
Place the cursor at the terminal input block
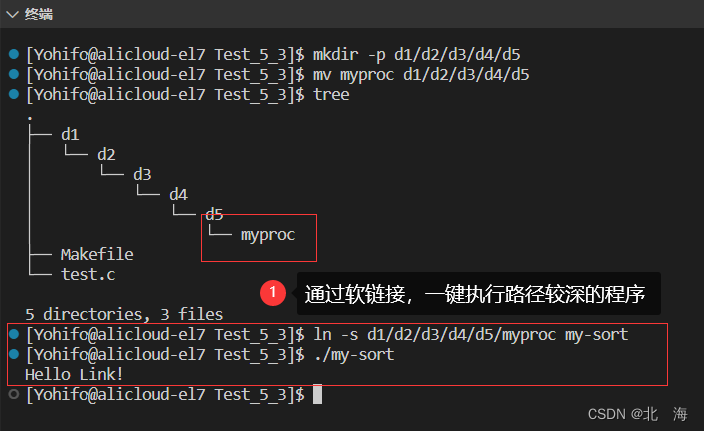coord(318,394)
